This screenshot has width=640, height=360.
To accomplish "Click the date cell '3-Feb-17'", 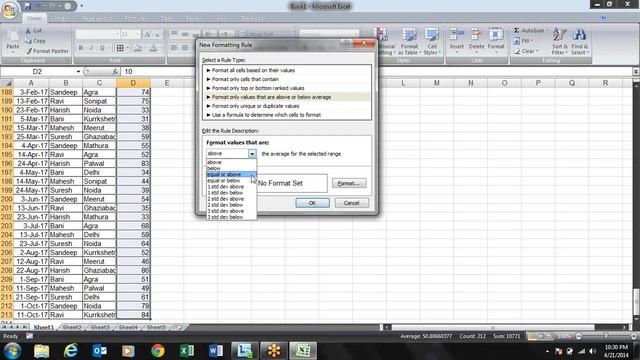I will pyautogui.click(x=31, y=92).
